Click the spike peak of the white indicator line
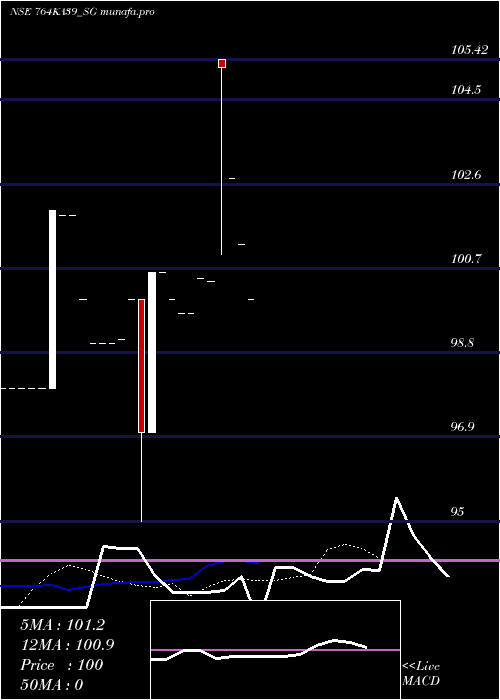 pos(396,498)
